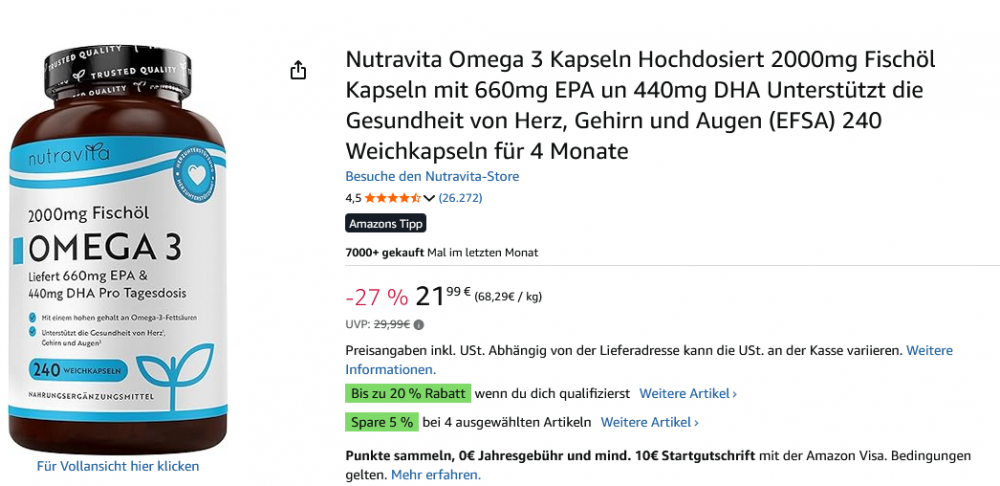Click the green "Spare 5 %" badge

point(382,422)
